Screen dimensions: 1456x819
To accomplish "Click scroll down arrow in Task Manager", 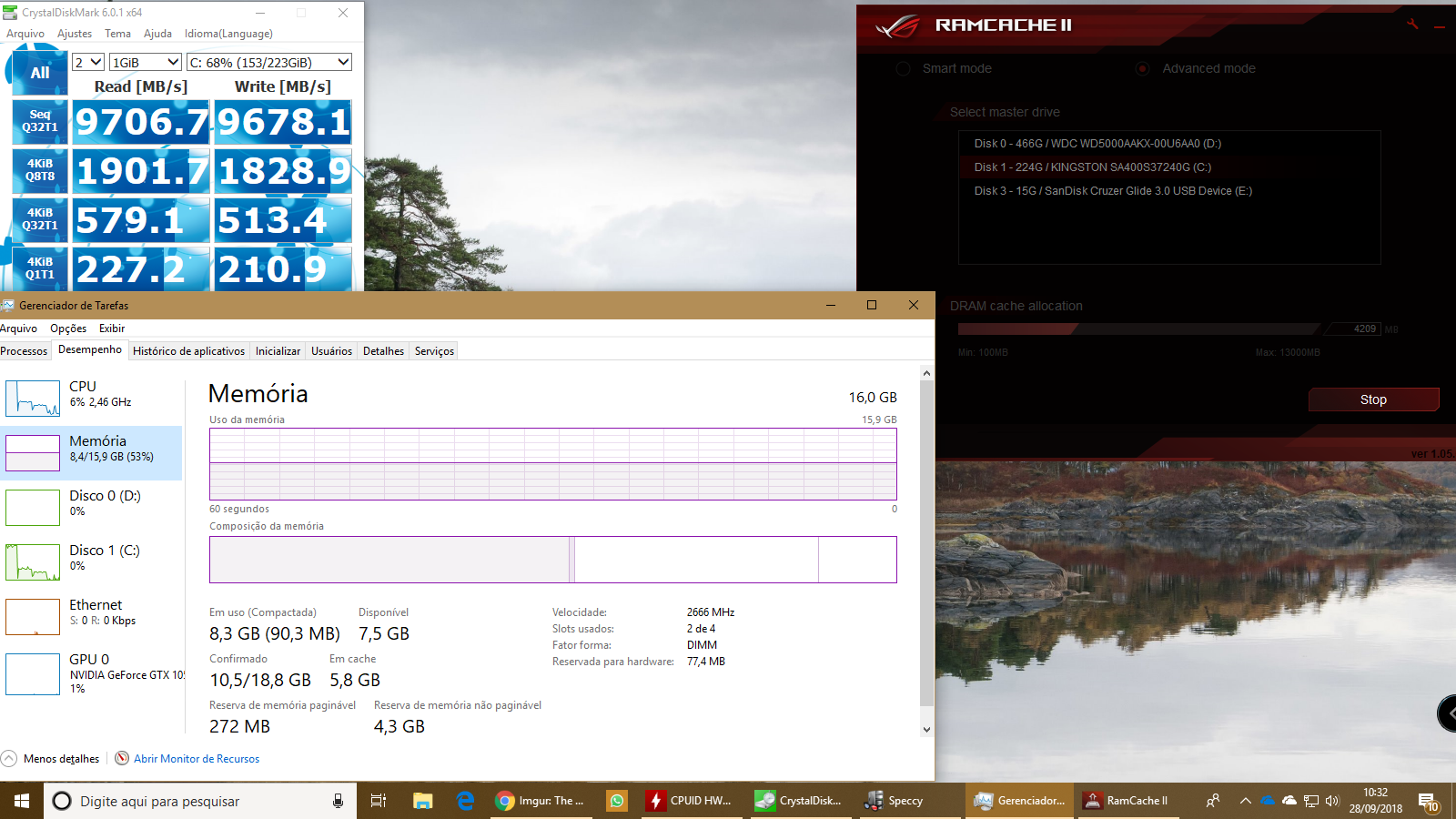I will click(x=926, y=729).
